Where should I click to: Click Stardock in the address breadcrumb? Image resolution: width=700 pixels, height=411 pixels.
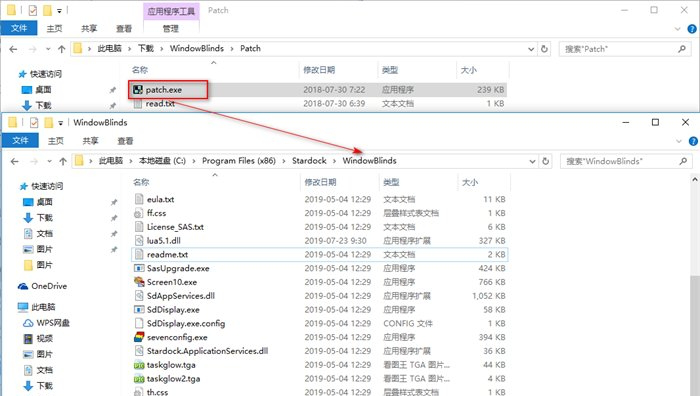[x=309, y=161]
